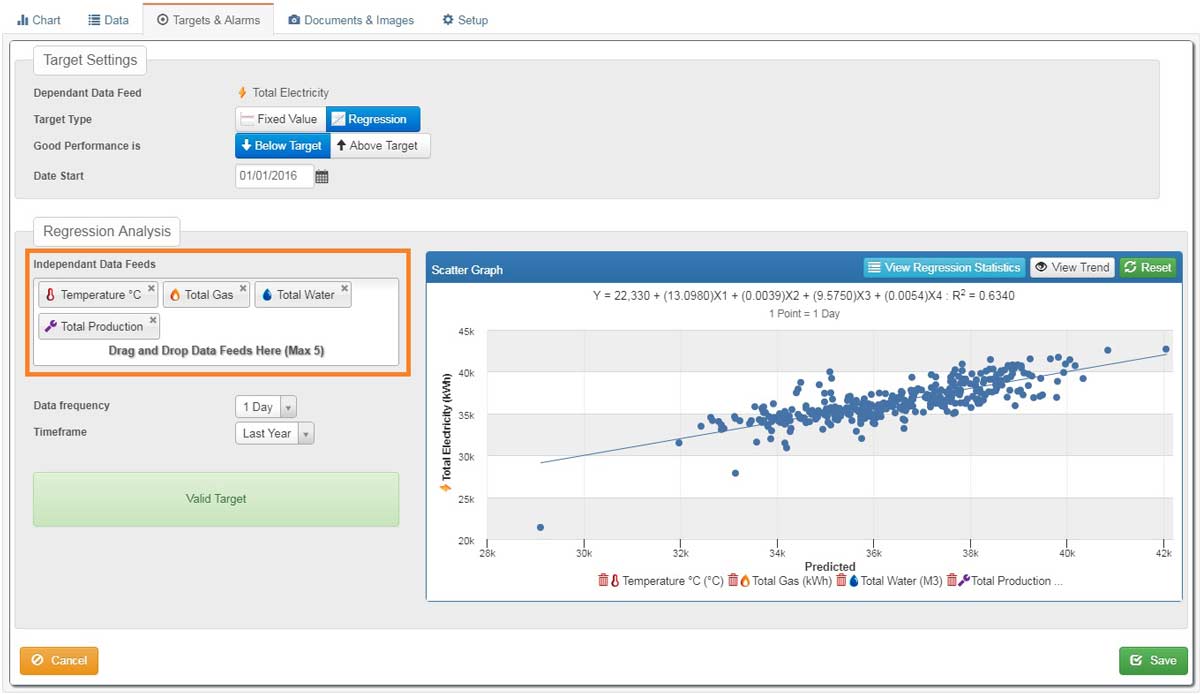This screenshot has height=694, width=1200.
Task: Remove the Total Production data feed tag
Action: [153, 320]
